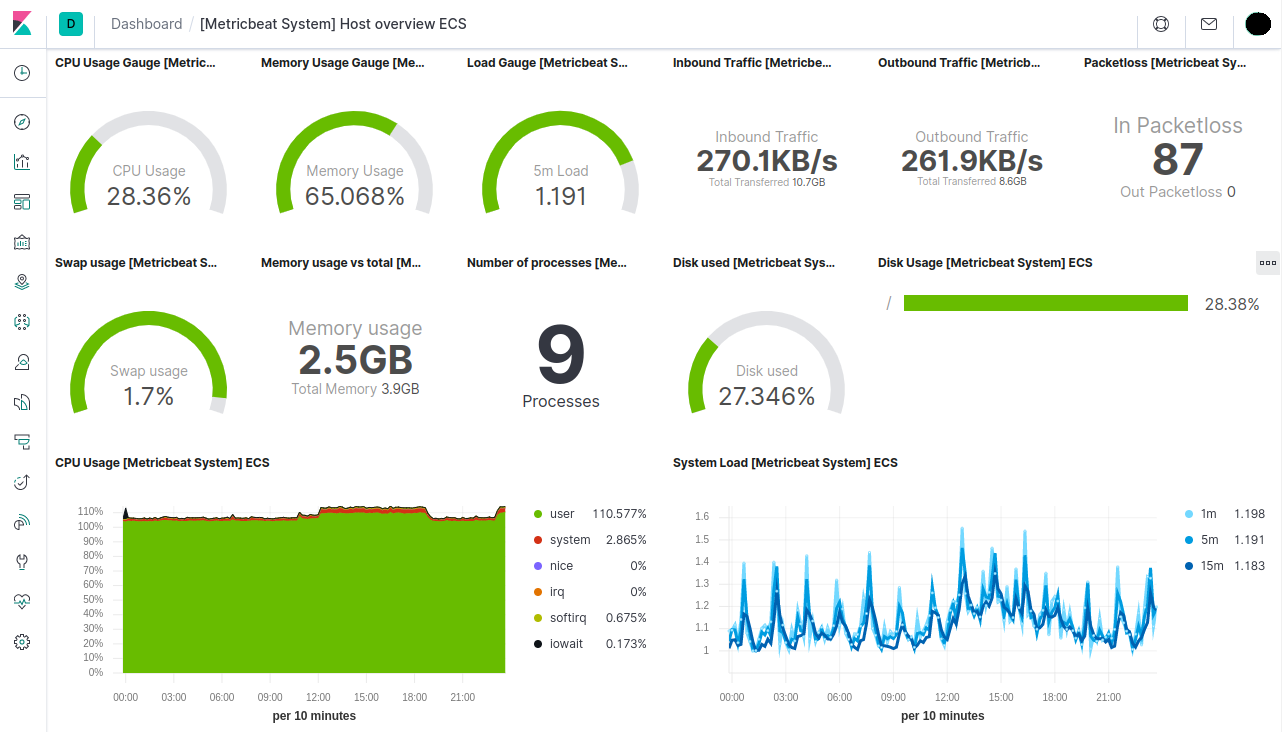The height and width of the screenshot is (732, 1282).
Task: Toggle the system series in CPU legend
Action: (569, 540)
